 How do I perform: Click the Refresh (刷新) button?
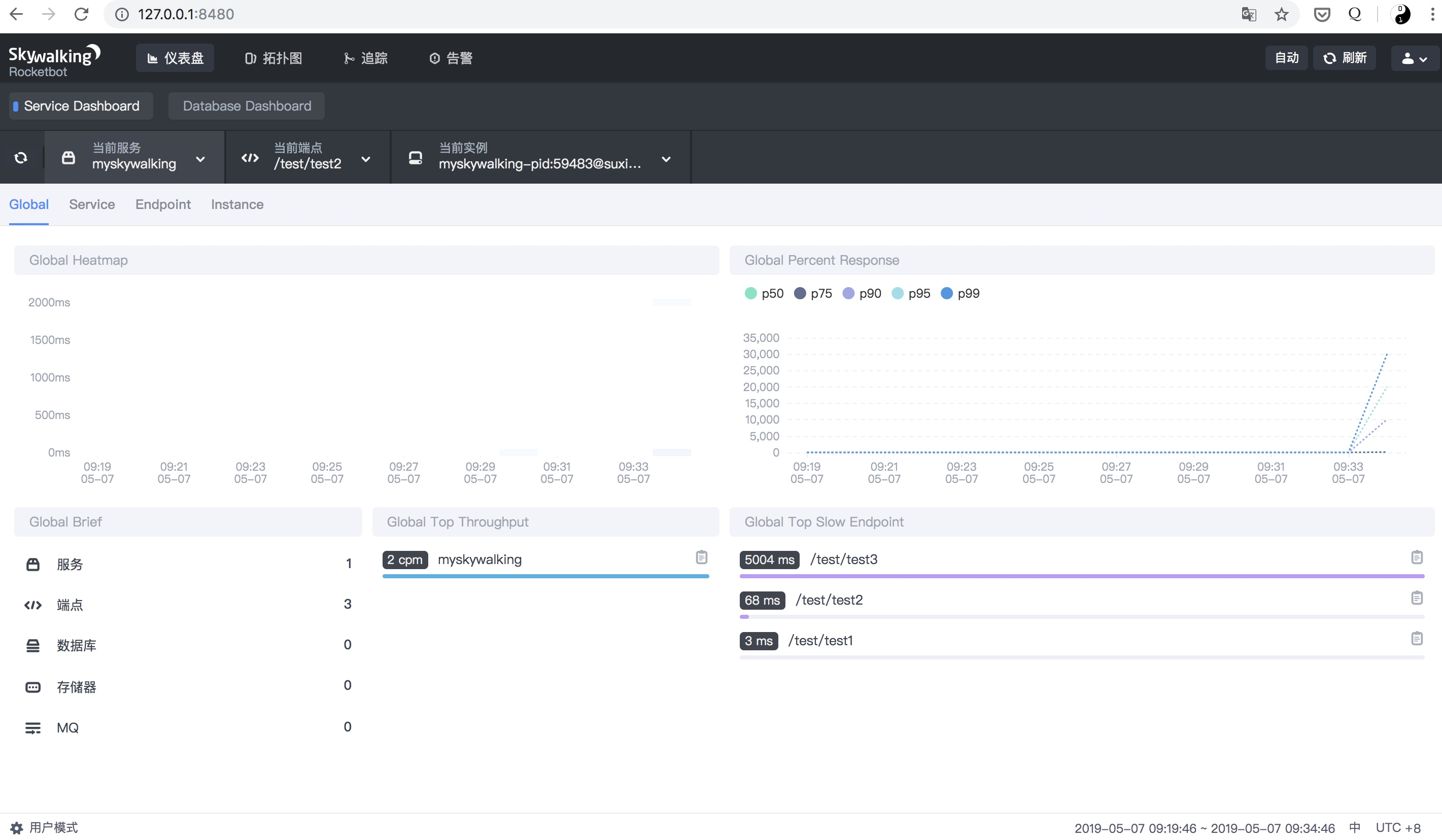(x=1344, y=58)
